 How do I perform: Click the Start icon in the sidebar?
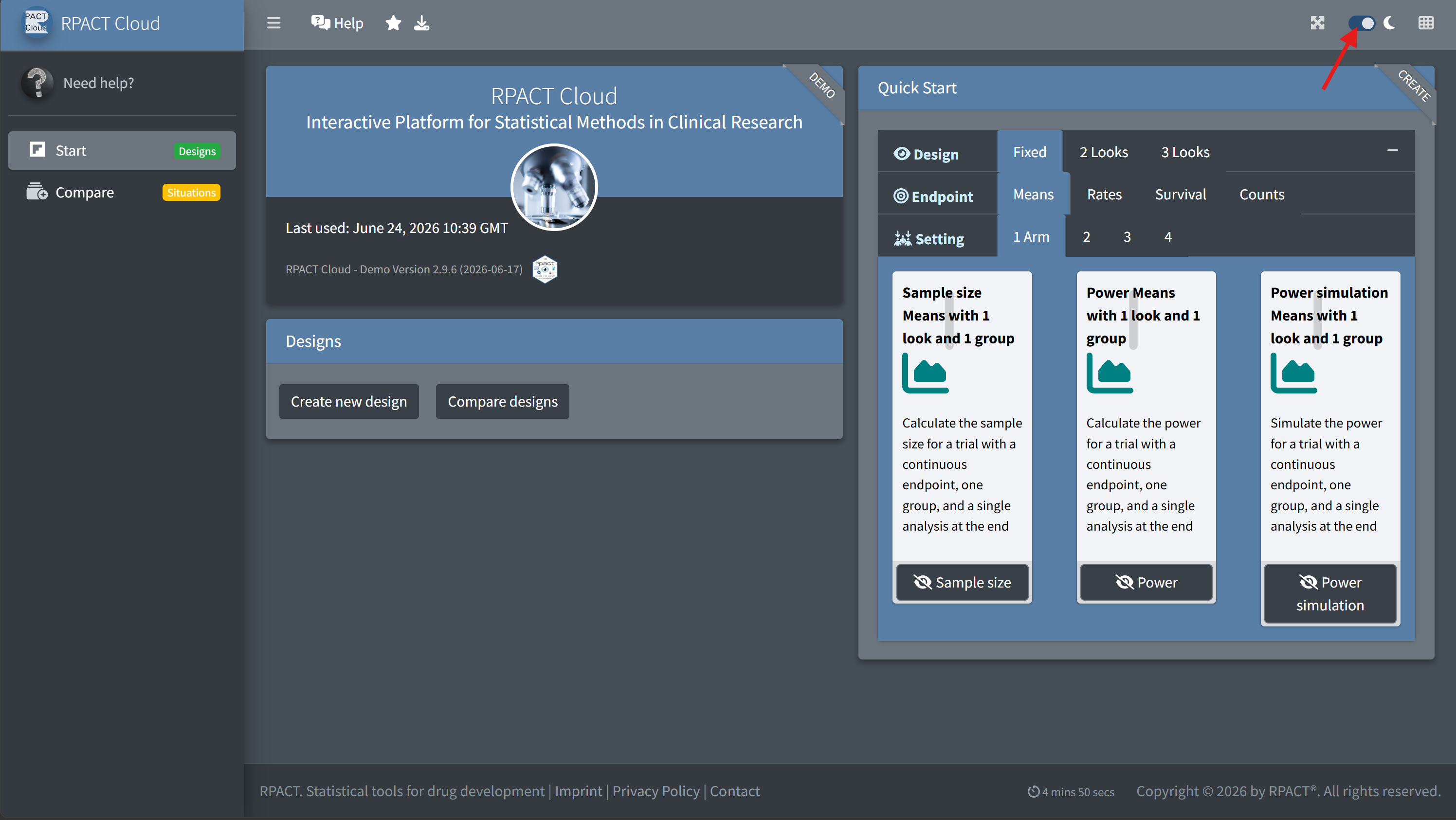[x=37, y=150]
